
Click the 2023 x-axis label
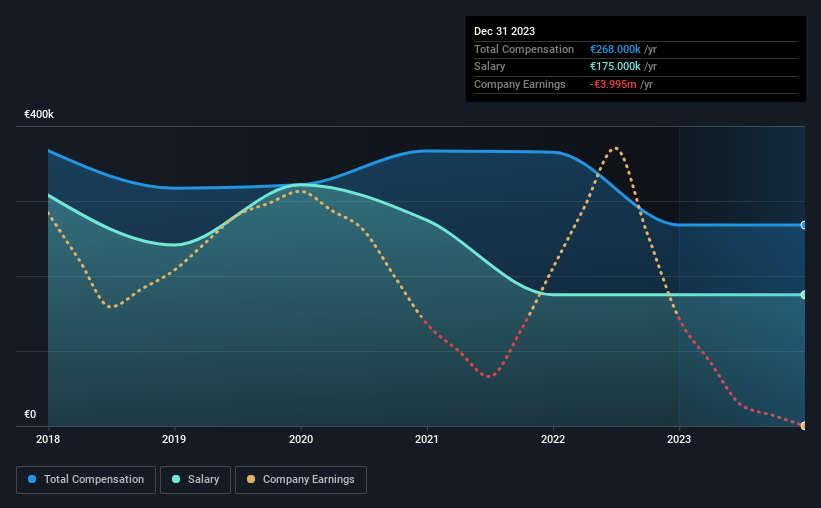tap(679, 439)
